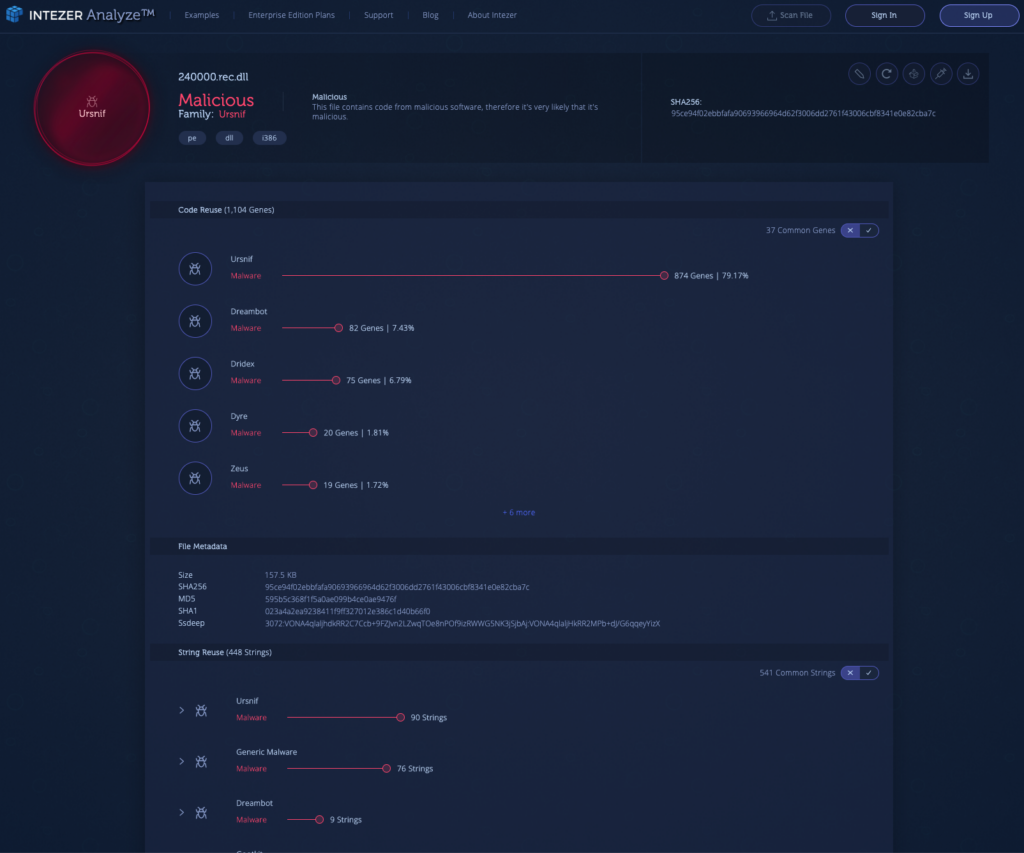Expand the Generic Malware strings row
Image resolution: width=1024 pixels, height=853 pixels.
pyautogui.click(x=182, y=761)
